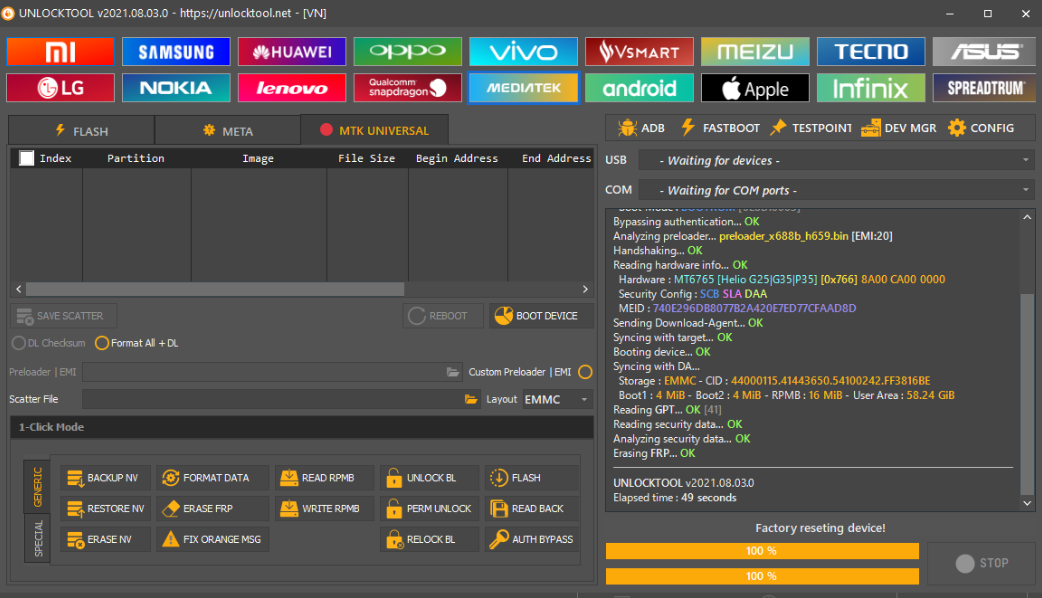Switch to the FLASH tab
This screenshot has width=1042, height=598.
tap(82, 131)
